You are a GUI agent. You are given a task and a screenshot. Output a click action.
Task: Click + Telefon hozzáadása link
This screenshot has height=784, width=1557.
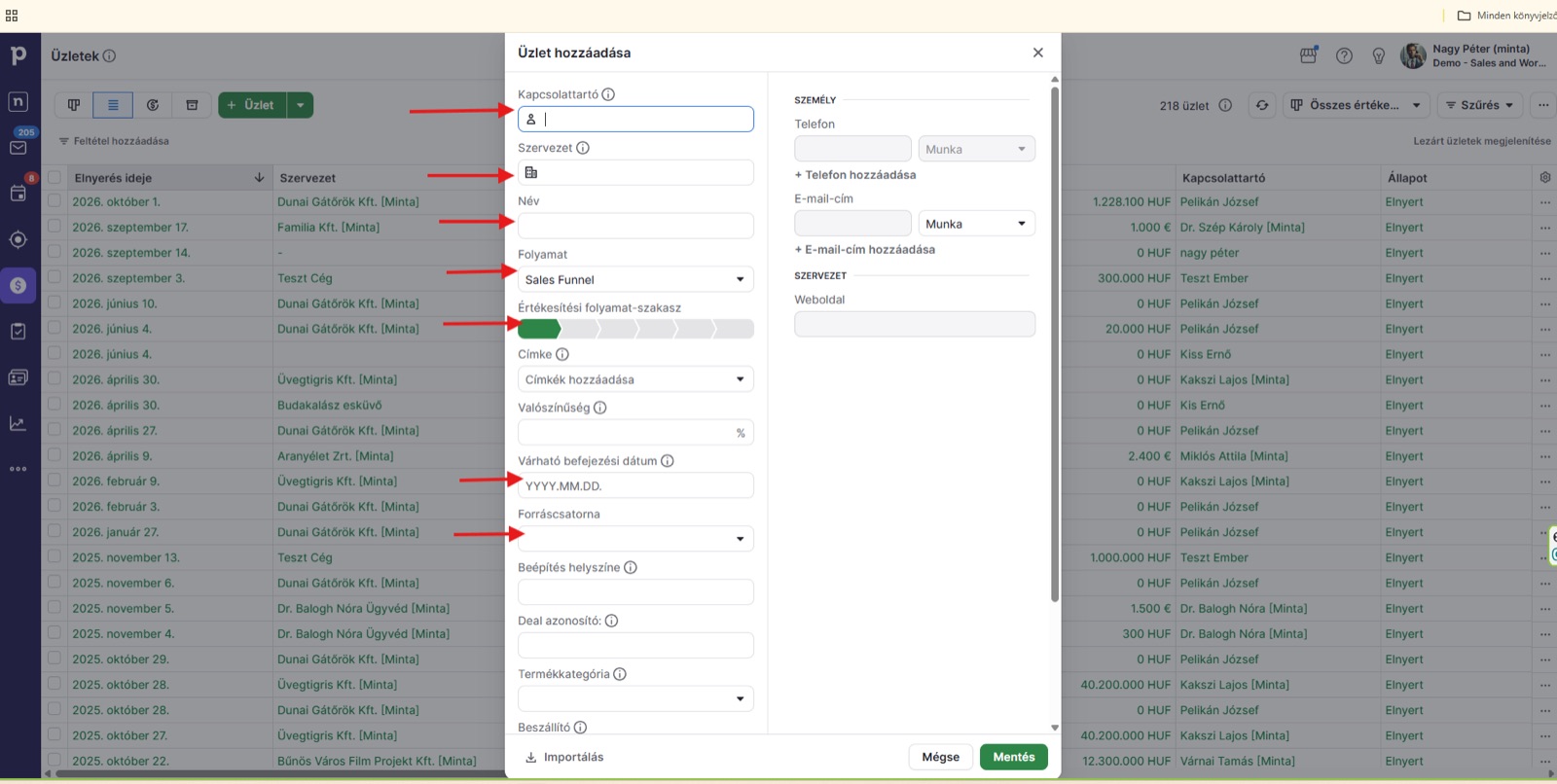click(855, 175)
